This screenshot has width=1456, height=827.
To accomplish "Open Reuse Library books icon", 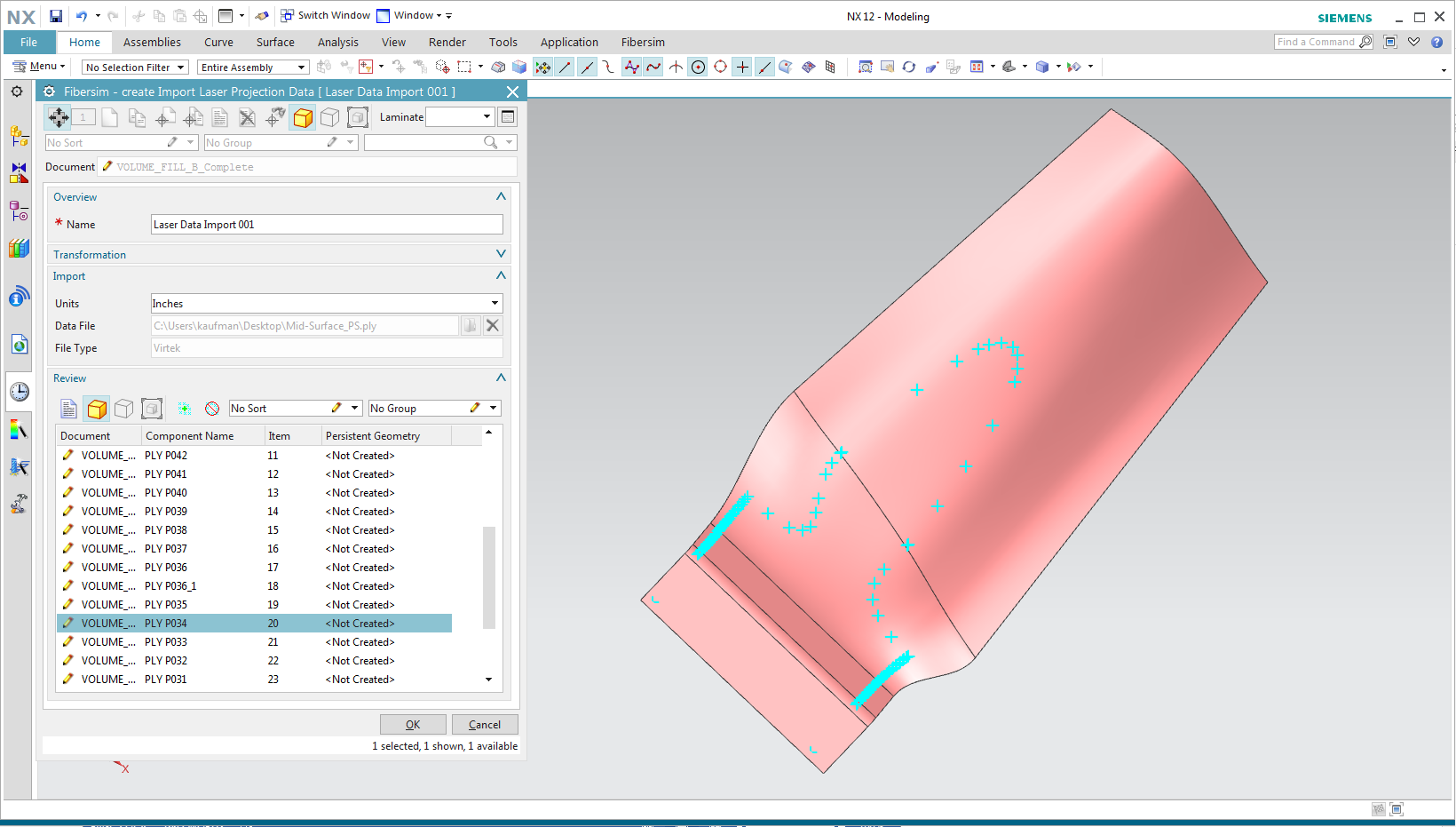I will 19,248.
